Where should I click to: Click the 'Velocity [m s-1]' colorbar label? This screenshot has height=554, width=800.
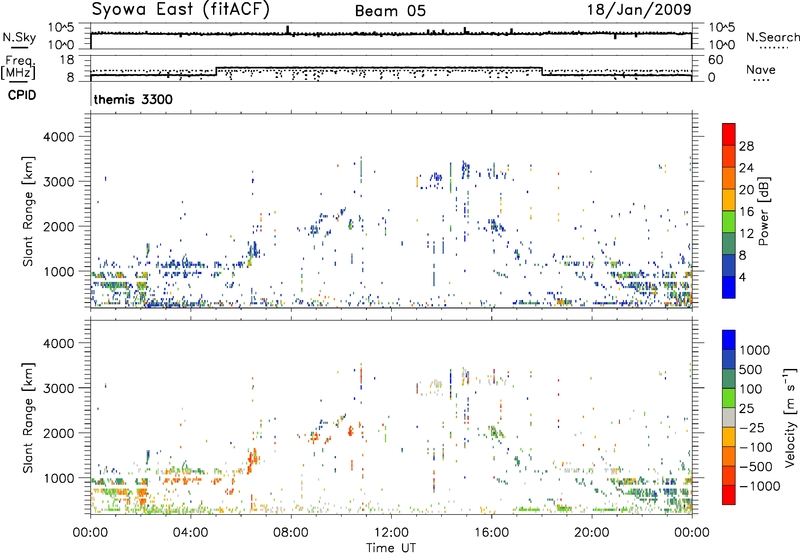[790, 417]
